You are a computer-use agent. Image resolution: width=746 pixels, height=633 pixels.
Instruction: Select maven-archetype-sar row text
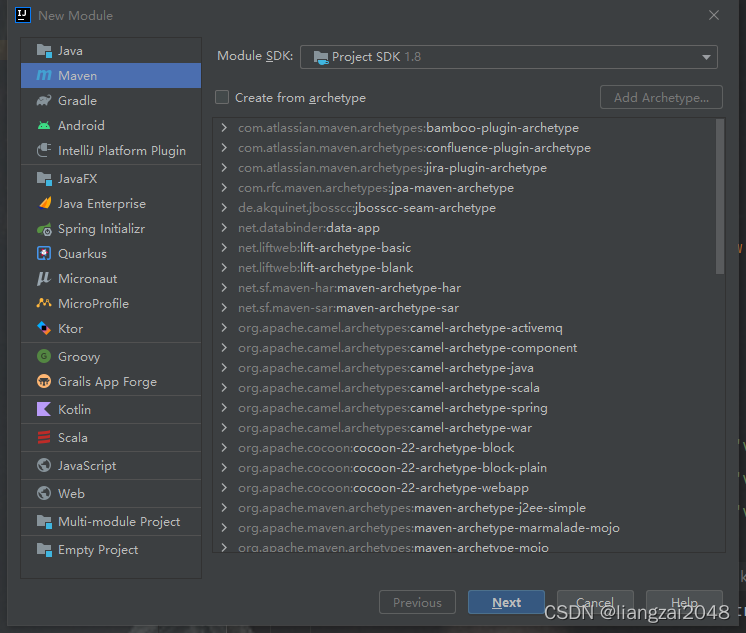coord(348,307)
